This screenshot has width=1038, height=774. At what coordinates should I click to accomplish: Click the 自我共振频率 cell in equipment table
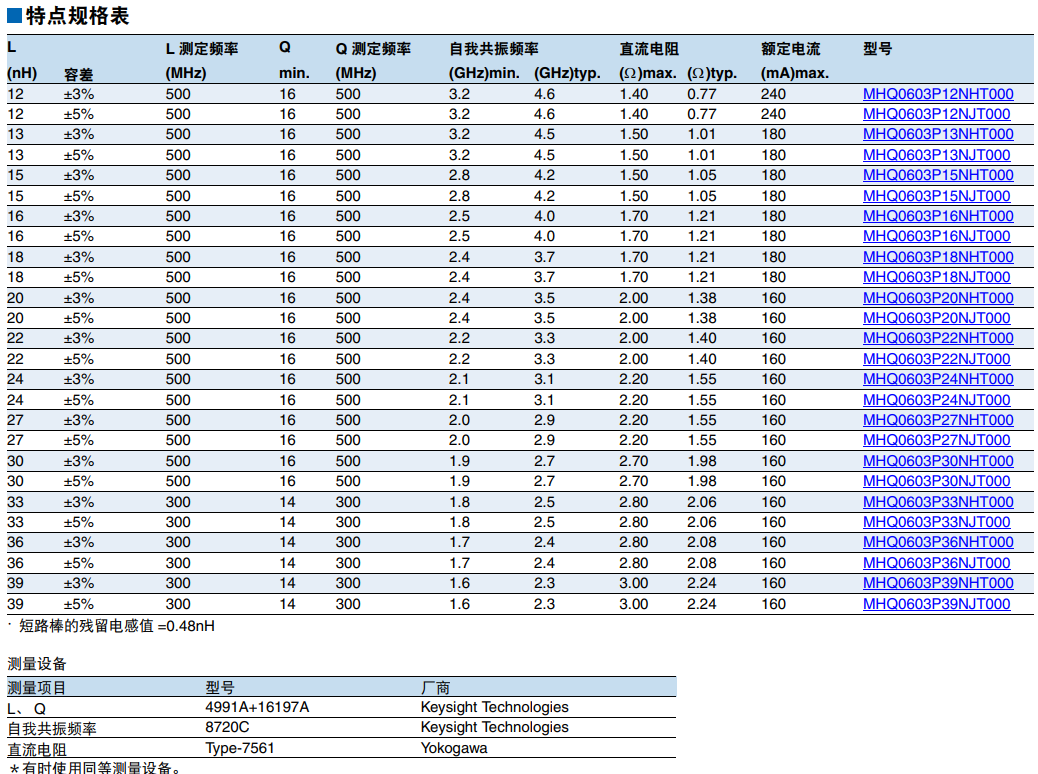(x=52, y=728)
